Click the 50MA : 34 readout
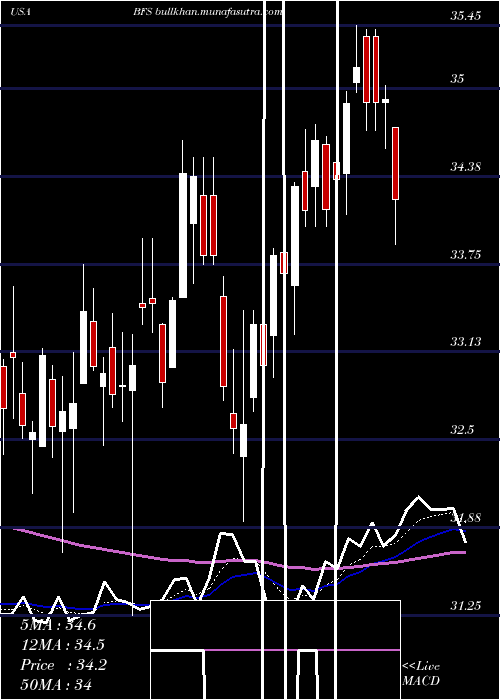Image resolution: width=500 pixels, height=700 pixels. pos(56,684)
